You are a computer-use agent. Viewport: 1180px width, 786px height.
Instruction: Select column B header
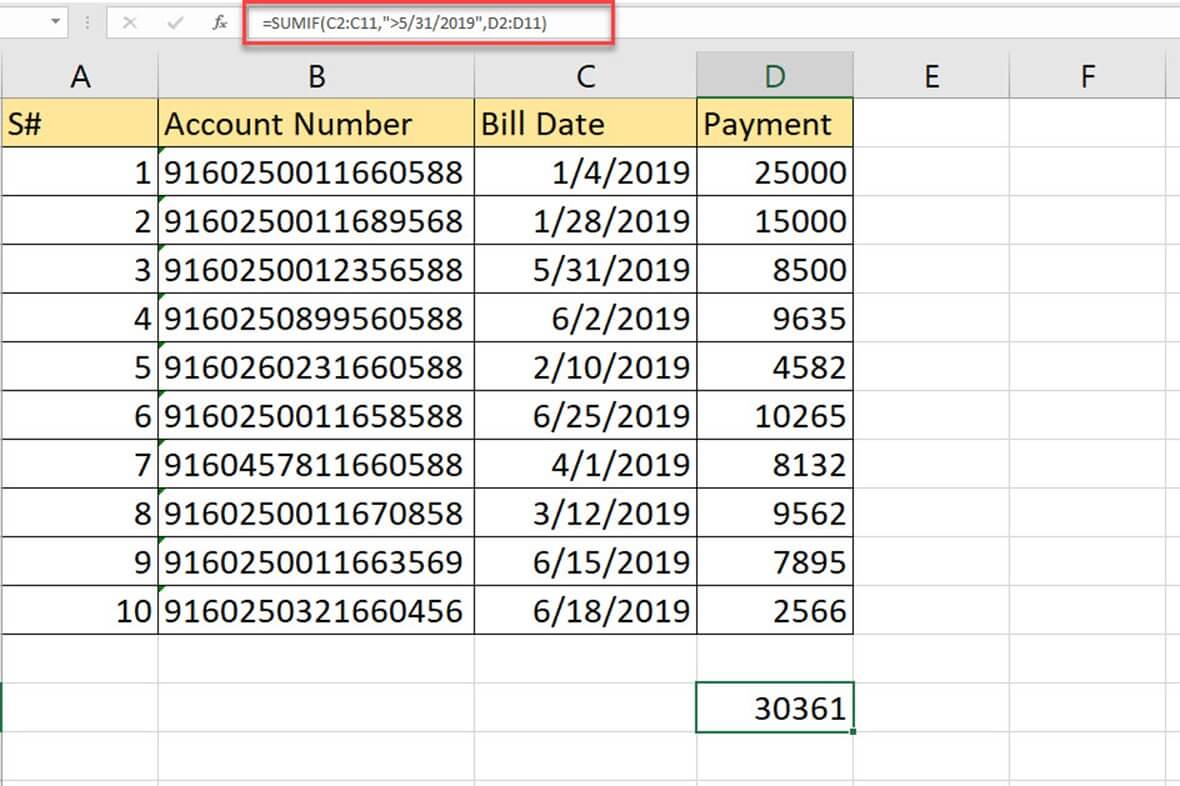(316, 76)
